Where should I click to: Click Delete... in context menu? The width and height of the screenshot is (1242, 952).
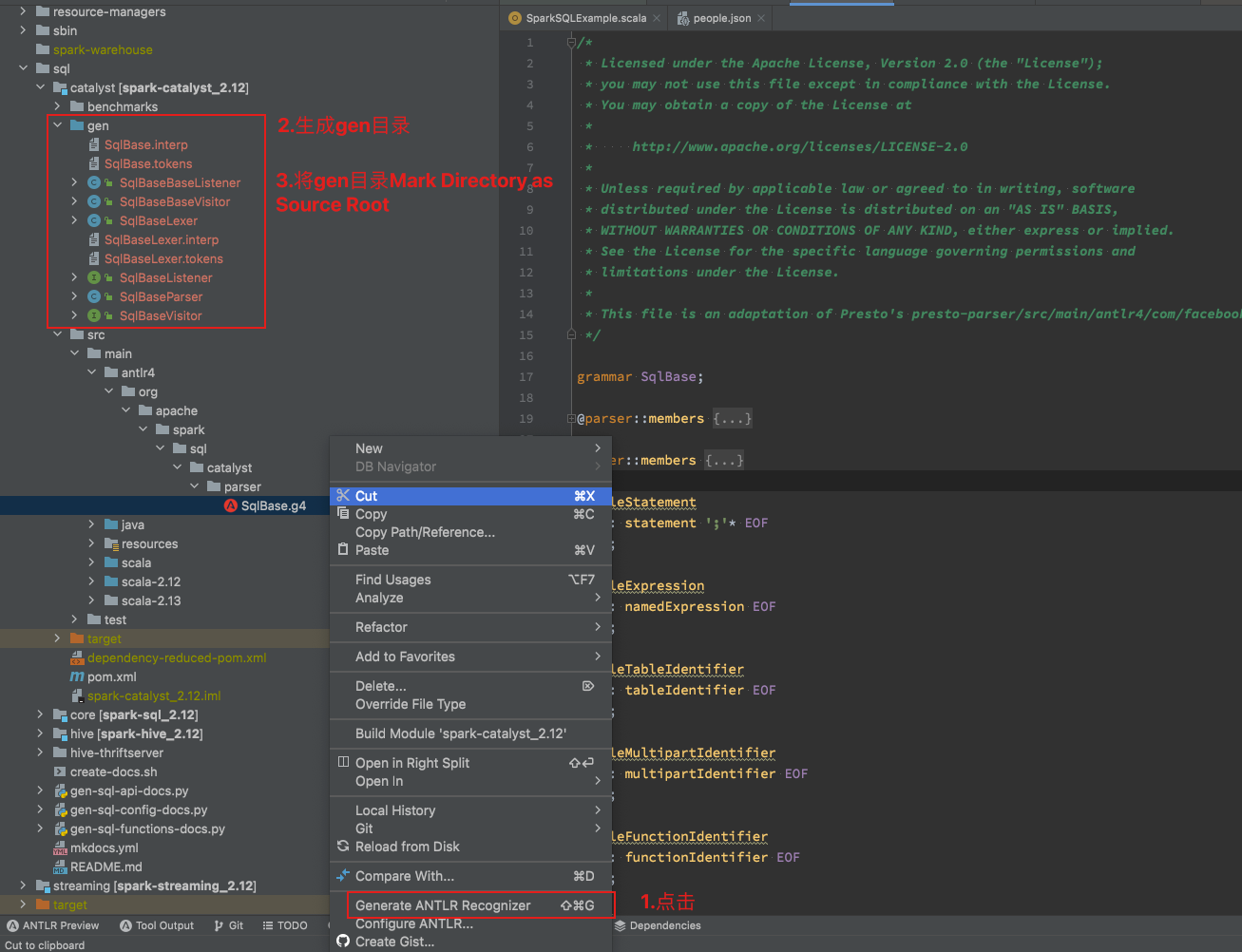470,686
